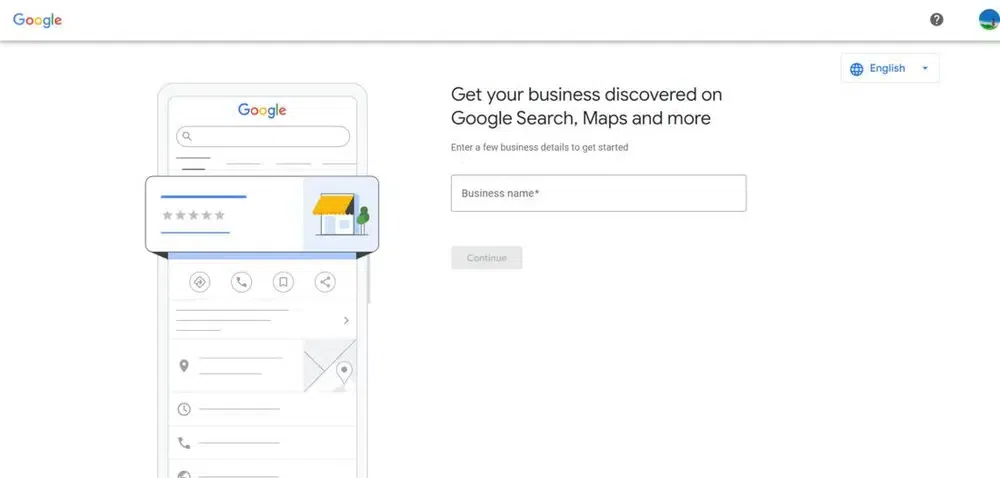Click the share icon in phone mockup
The height and width of the screenshot is (478, 1000).
pos(325,282)
